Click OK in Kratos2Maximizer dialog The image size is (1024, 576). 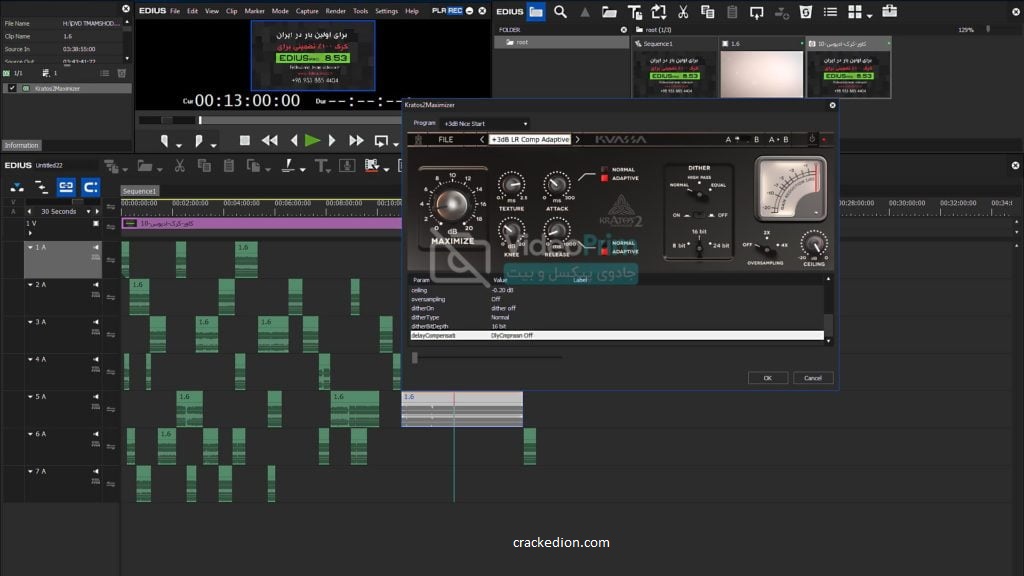click(x=767, y=378)
